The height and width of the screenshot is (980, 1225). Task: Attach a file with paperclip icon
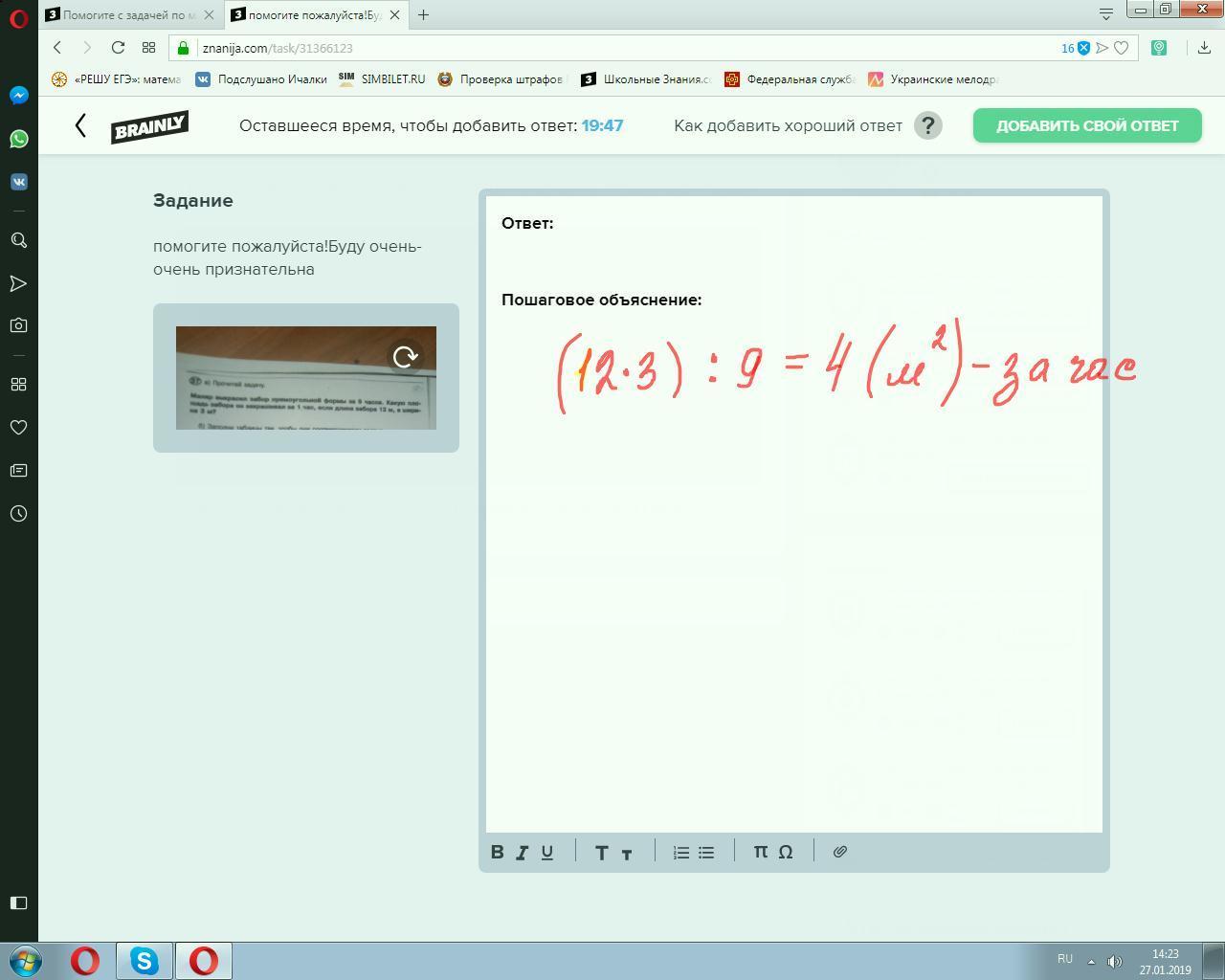tap(840, 851)
